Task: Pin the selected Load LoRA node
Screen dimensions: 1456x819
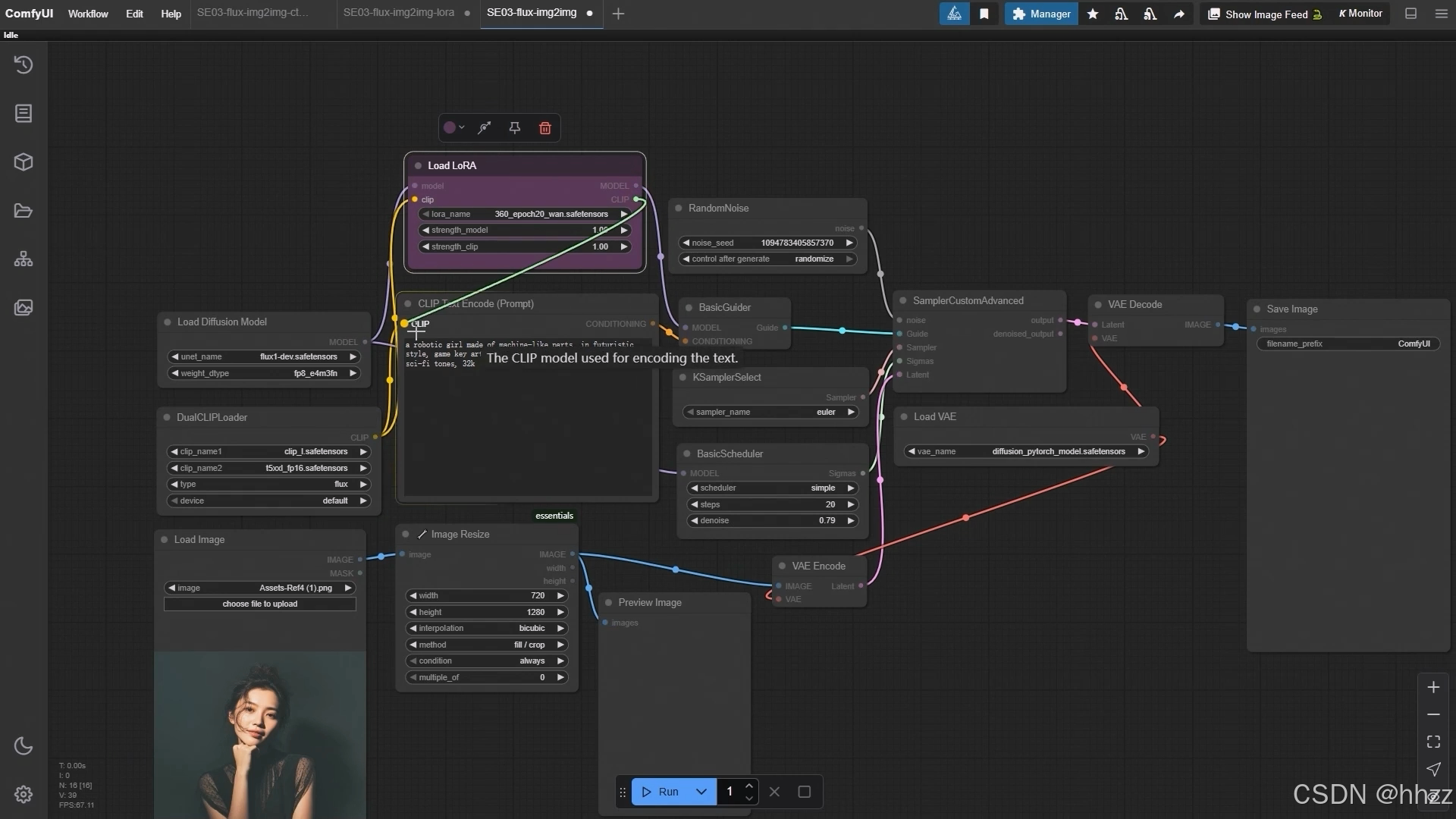Action: [515, 128]
